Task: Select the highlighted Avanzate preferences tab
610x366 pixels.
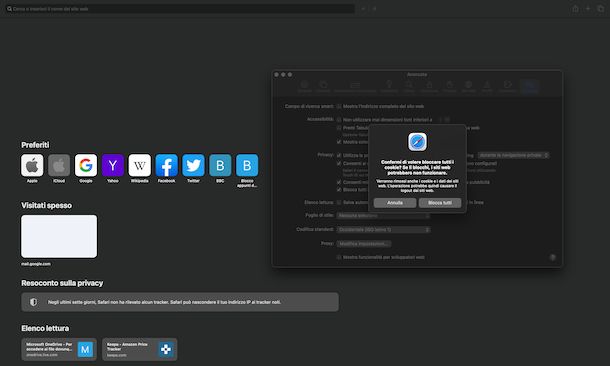Action: pyautogui.click(x=529, y=87)
